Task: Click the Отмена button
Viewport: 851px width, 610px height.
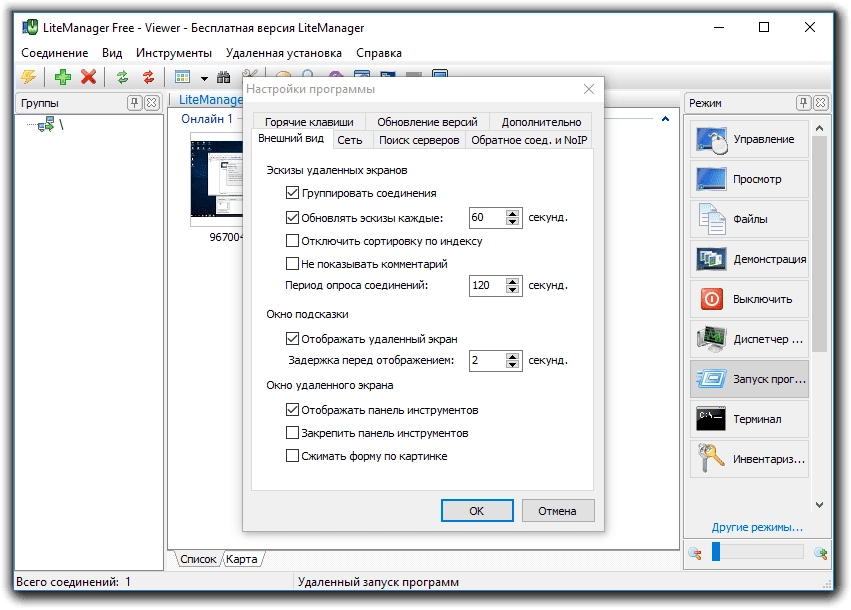Action: point(557,511)
